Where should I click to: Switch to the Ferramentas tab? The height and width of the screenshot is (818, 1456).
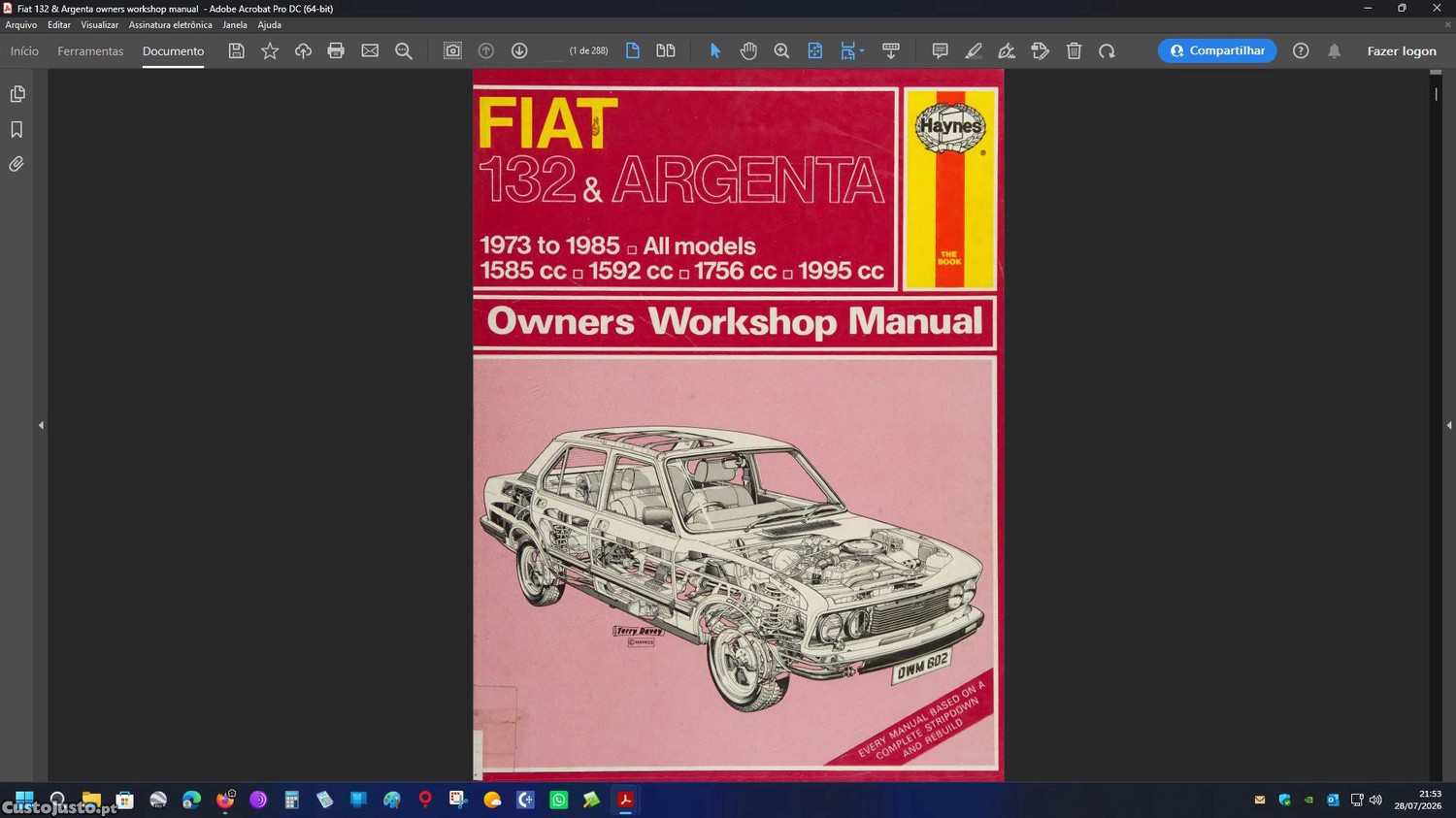click(x=90, y=50)
